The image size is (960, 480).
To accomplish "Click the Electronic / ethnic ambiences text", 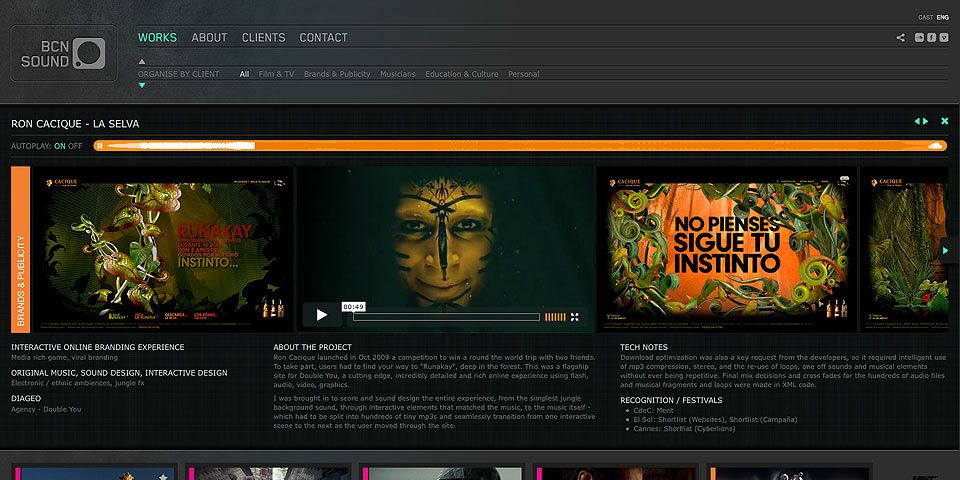I will 78,383.
